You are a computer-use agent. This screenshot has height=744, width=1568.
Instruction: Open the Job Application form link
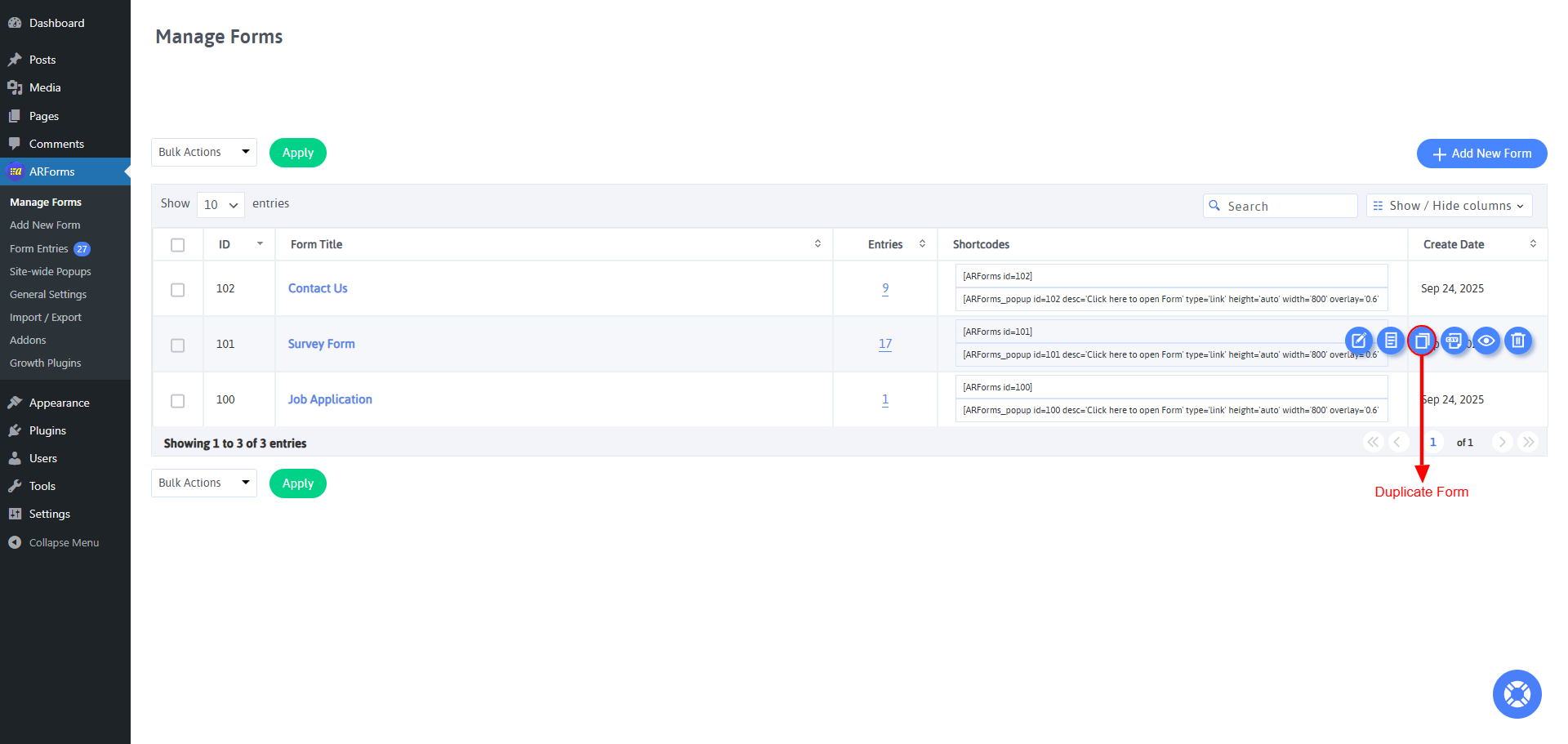(x=330, y=399)
